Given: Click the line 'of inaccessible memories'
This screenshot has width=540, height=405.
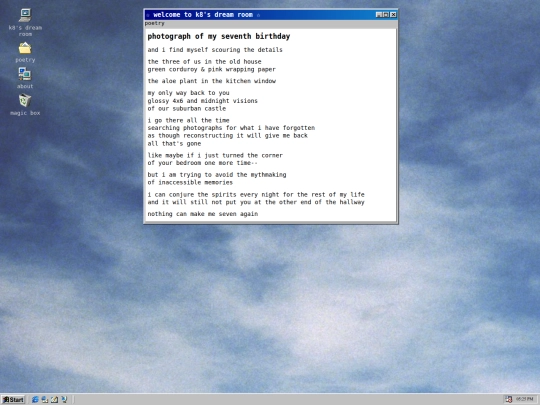Looking at the screenshot, I should pyautogui.click(x=190, y=183).
